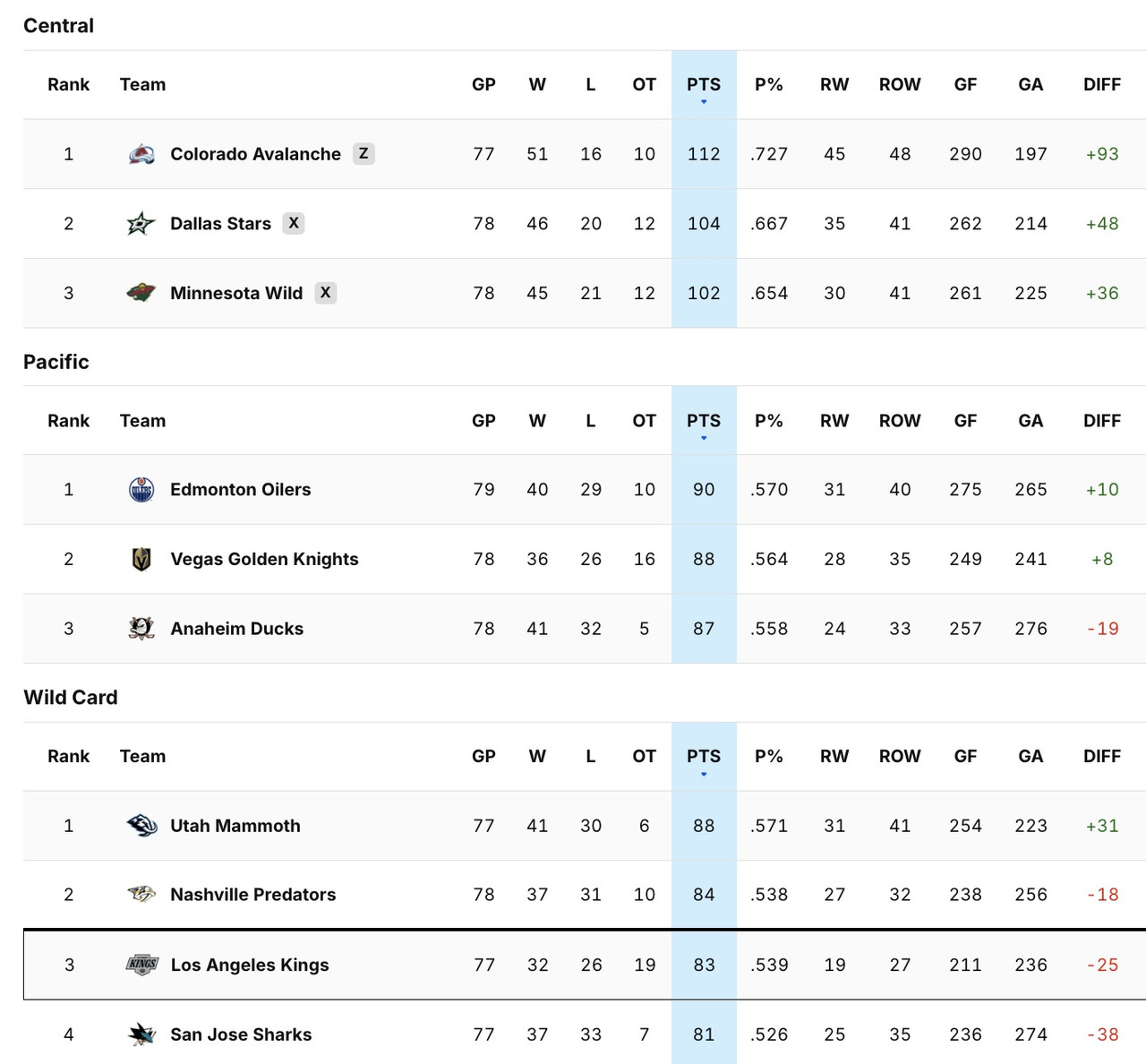
Task: Click the Minnesota Wild logo
Action: pyautogui.click(x=143, y=293)
